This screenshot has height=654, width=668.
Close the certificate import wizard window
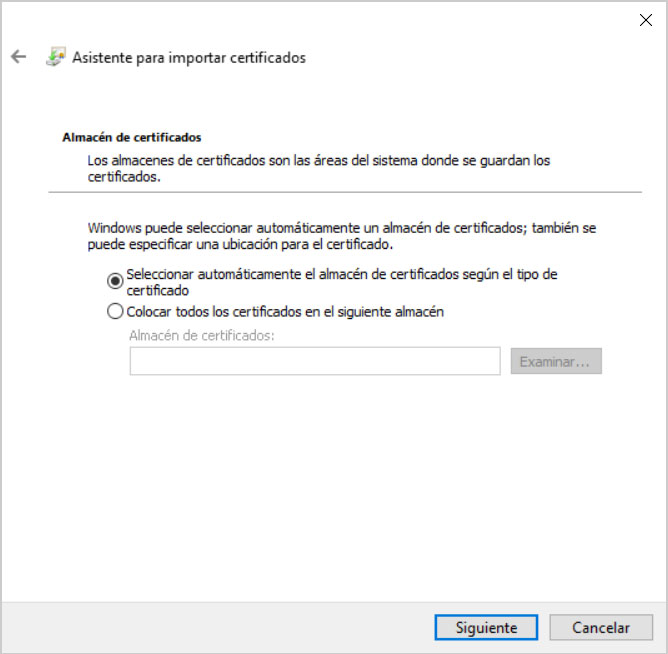645,20
